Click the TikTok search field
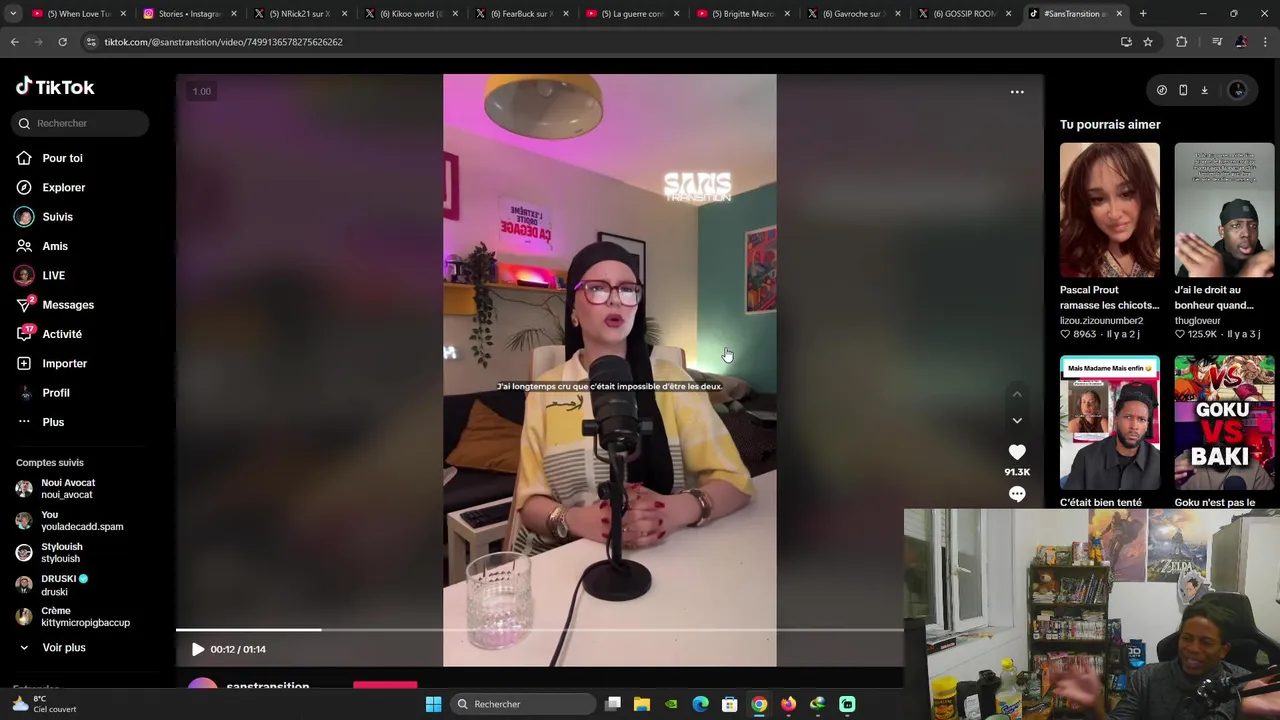The height and width of the screenshot is (720, 1280). pyautogui.click(x=81, y=123)
